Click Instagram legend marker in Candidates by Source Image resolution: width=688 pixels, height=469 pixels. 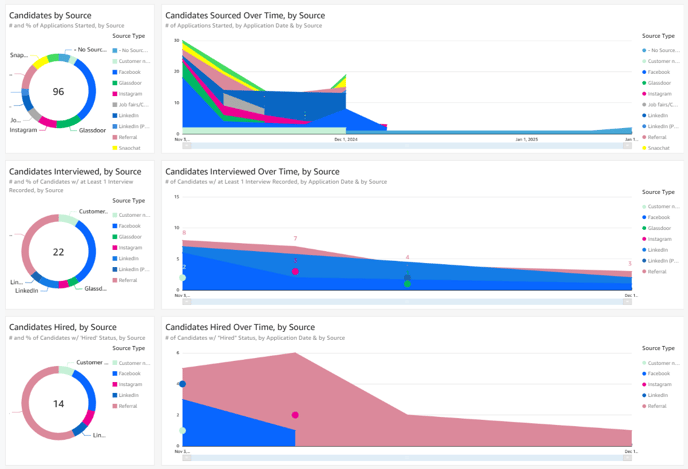click(115, 94)
